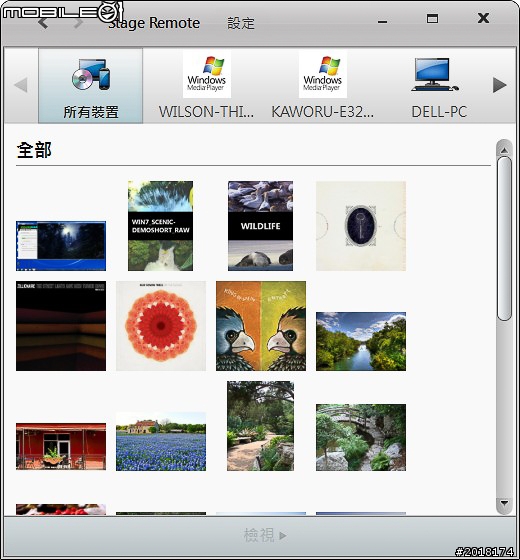
Task: Open the WILDLIFE video thumbnail
Action: pos(260,226)
